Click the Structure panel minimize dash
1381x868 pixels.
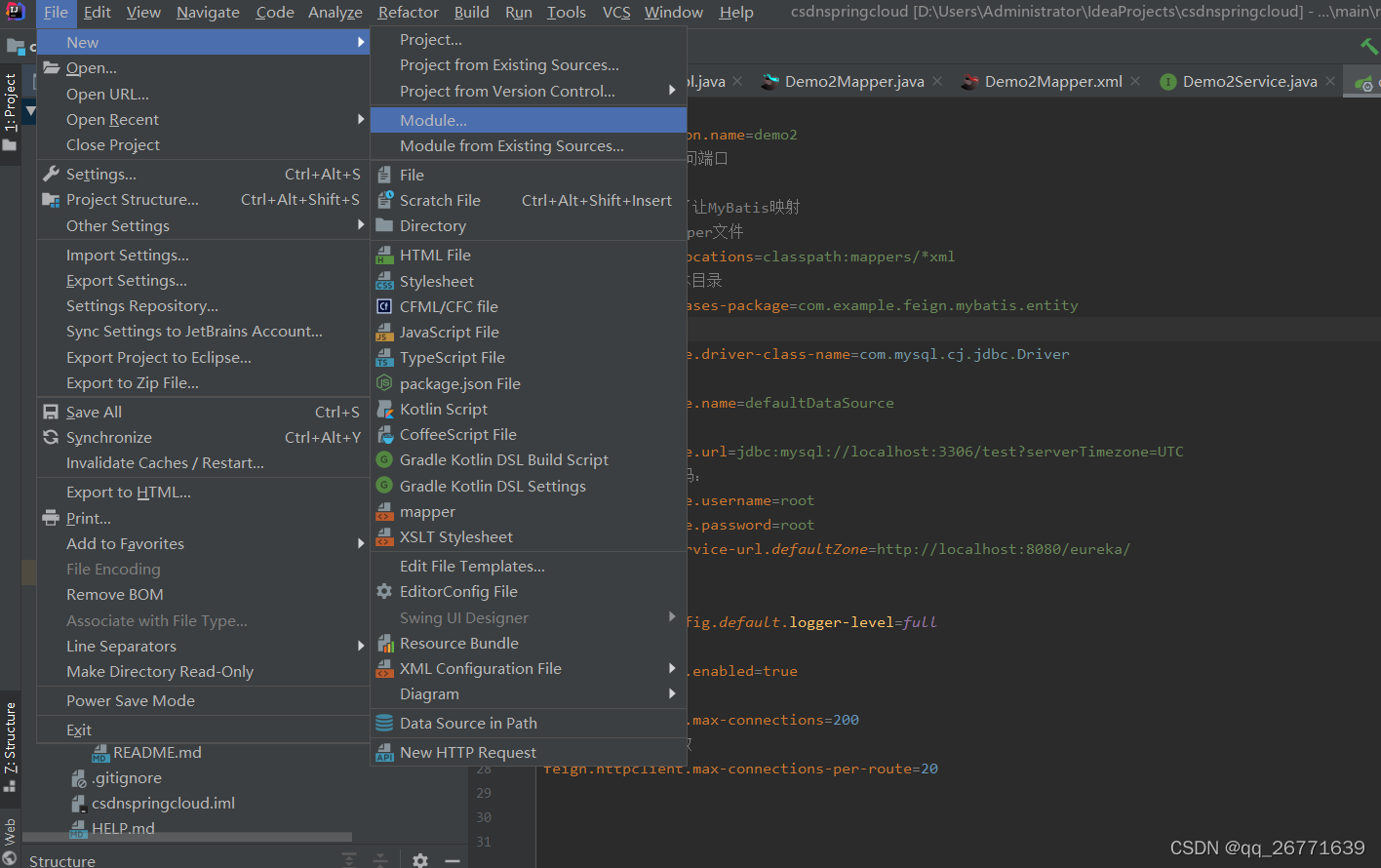(x=453, y=860)
